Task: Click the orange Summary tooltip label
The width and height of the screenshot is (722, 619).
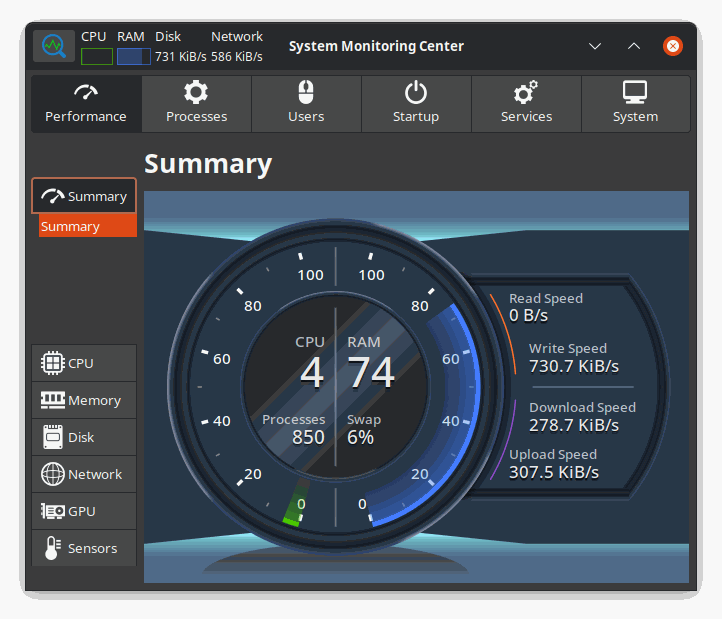Action: tap(87, 227)
